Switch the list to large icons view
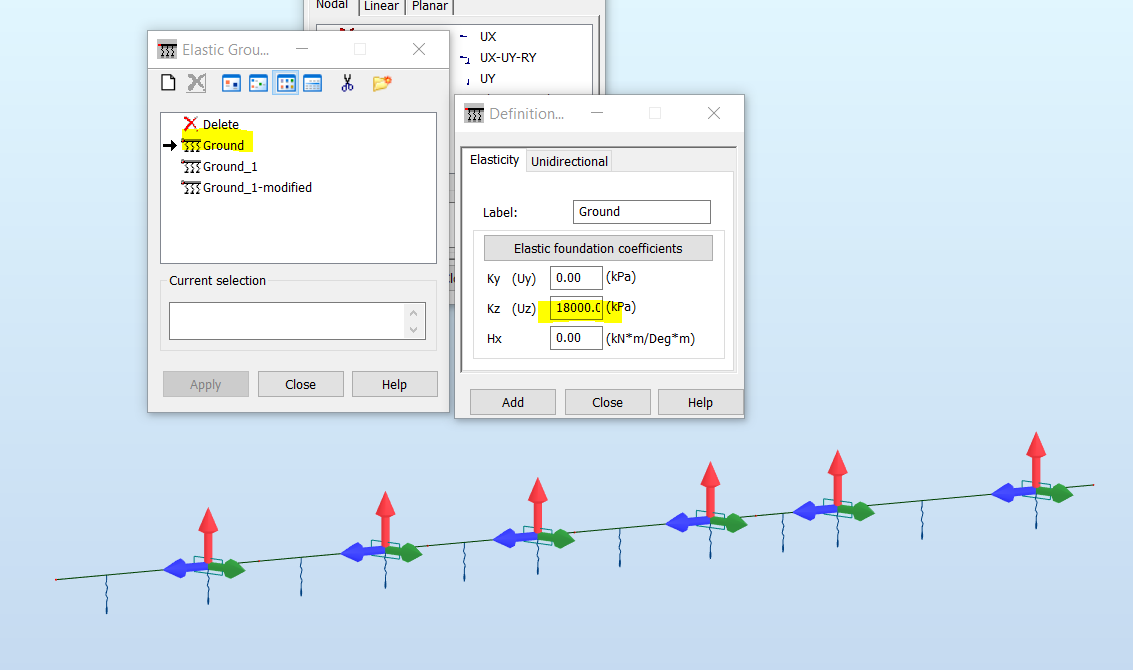The width and height of the screenshot is (1133, 670). click(230, 82)
